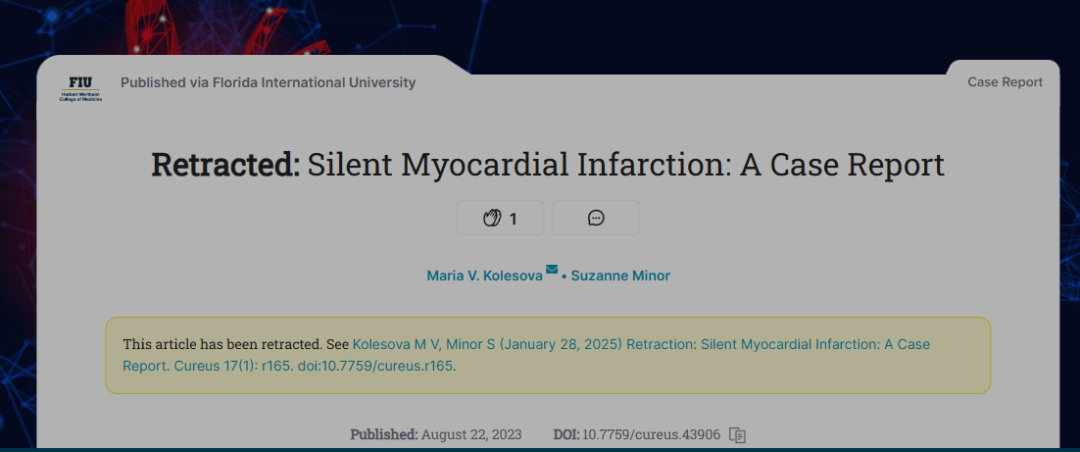Click the doi:10.7759/cureus.r165 link text
1080x452 pixels.
(375, 366)
